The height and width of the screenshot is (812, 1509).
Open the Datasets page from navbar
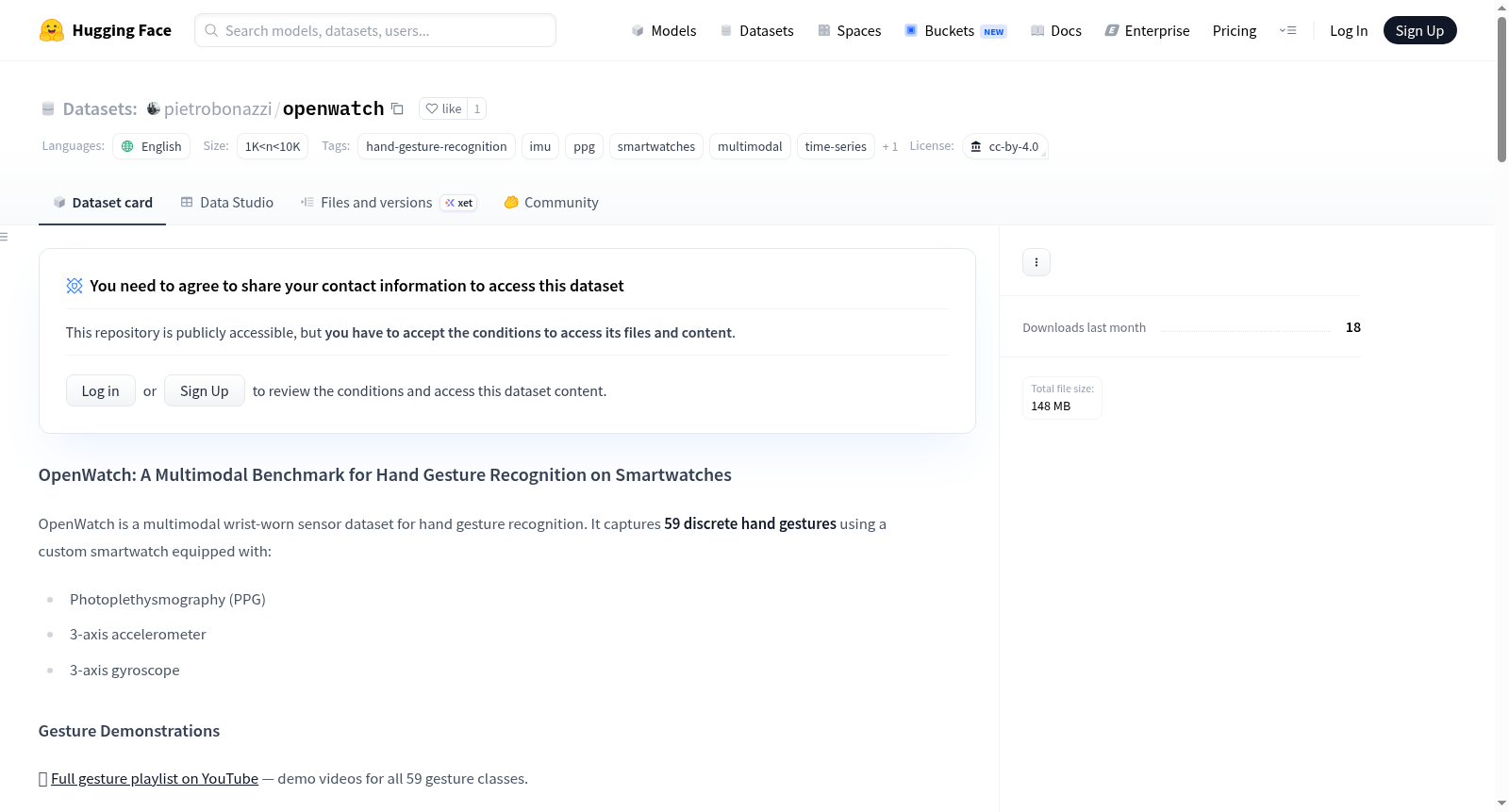pos(756,30)
